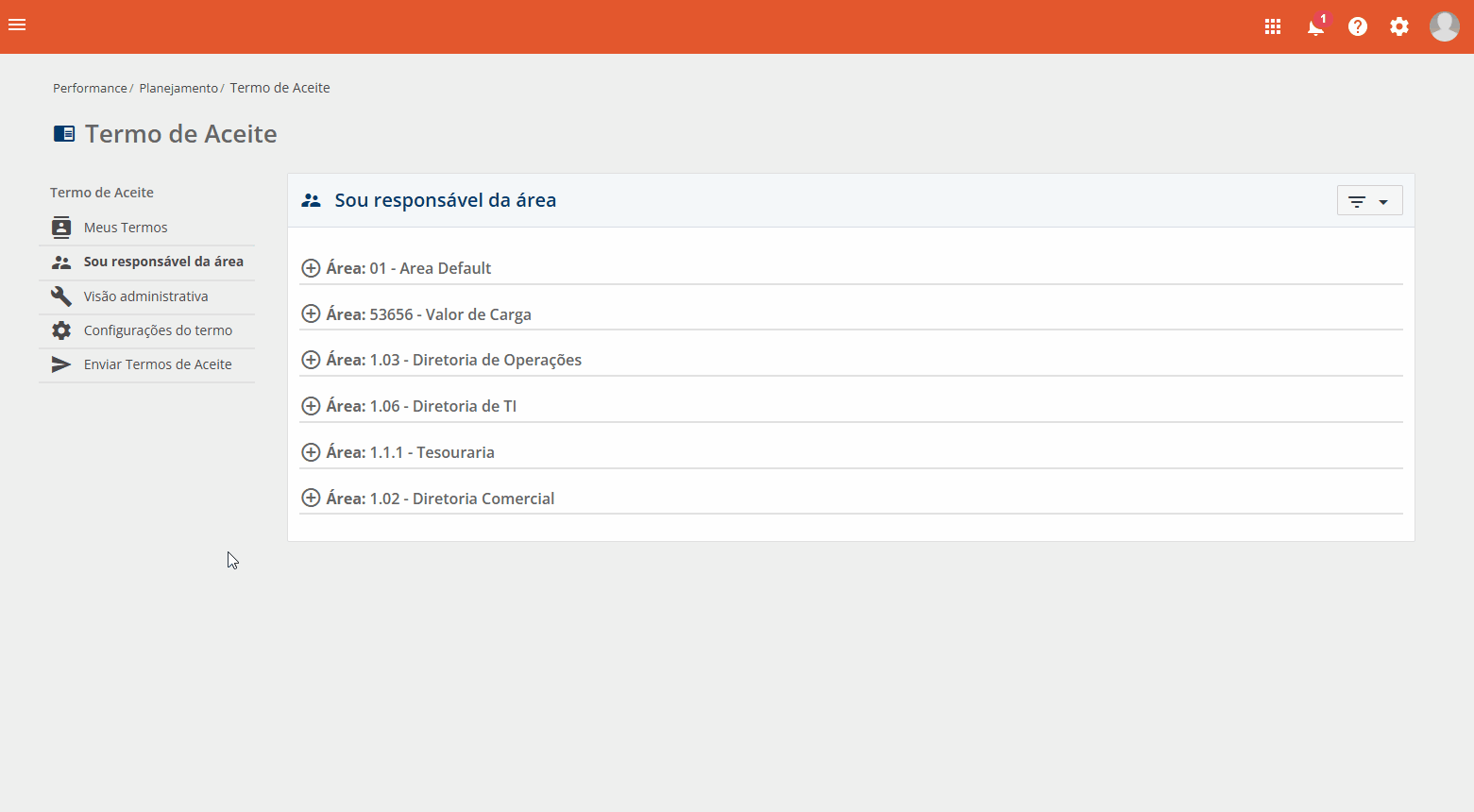This screenshot has height=812, width=1474.
Task: Open the user profile avatar
Action: click(1444, 26)
